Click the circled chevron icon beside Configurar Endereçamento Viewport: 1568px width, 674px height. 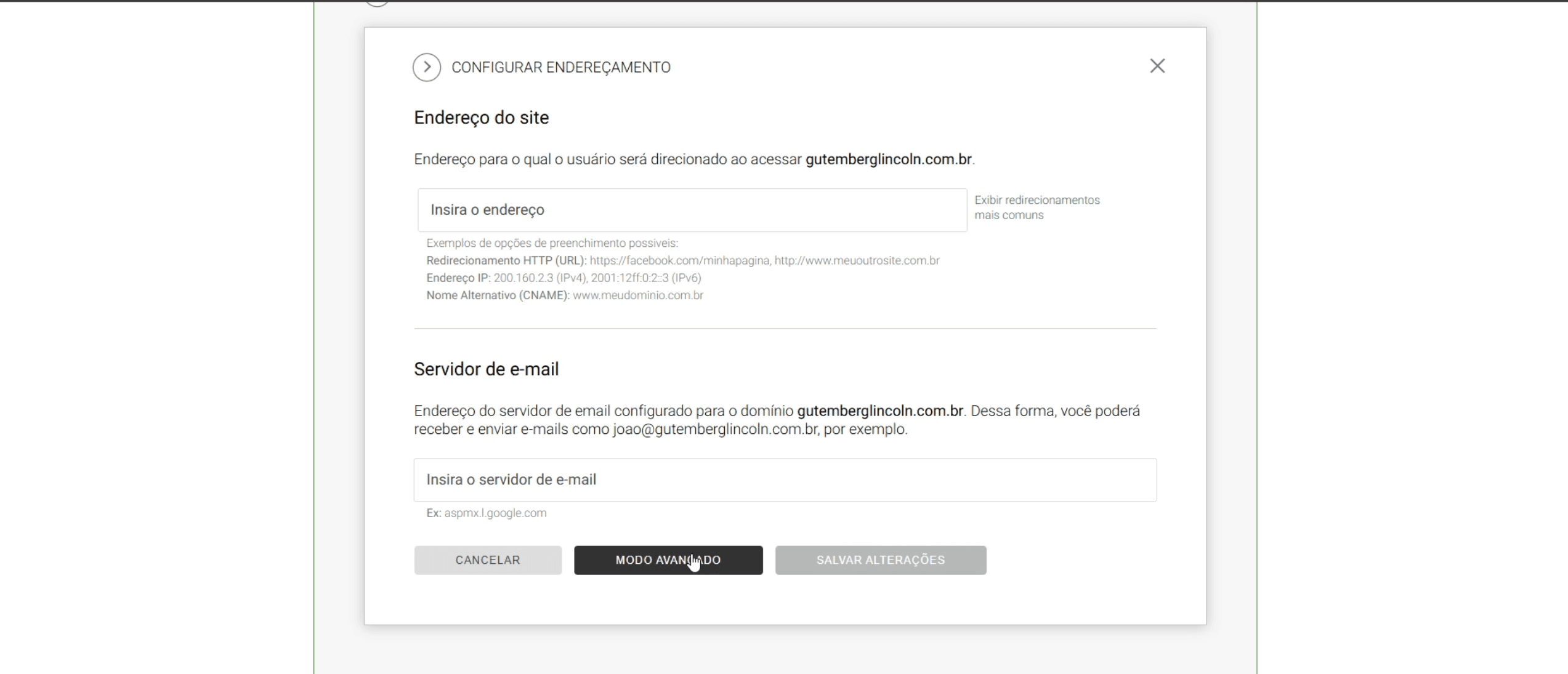426,67
